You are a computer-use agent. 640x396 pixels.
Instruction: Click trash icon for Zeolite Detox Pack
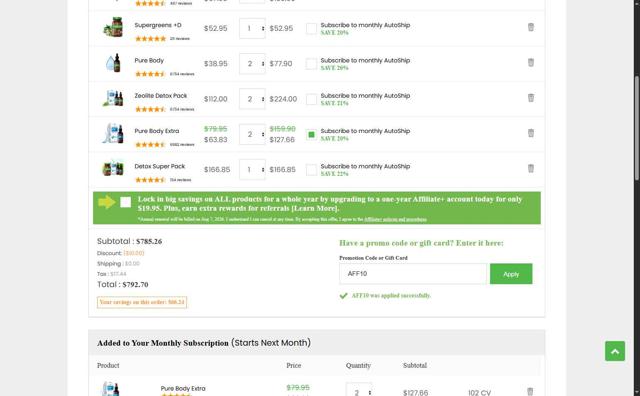tap(531, 98)
